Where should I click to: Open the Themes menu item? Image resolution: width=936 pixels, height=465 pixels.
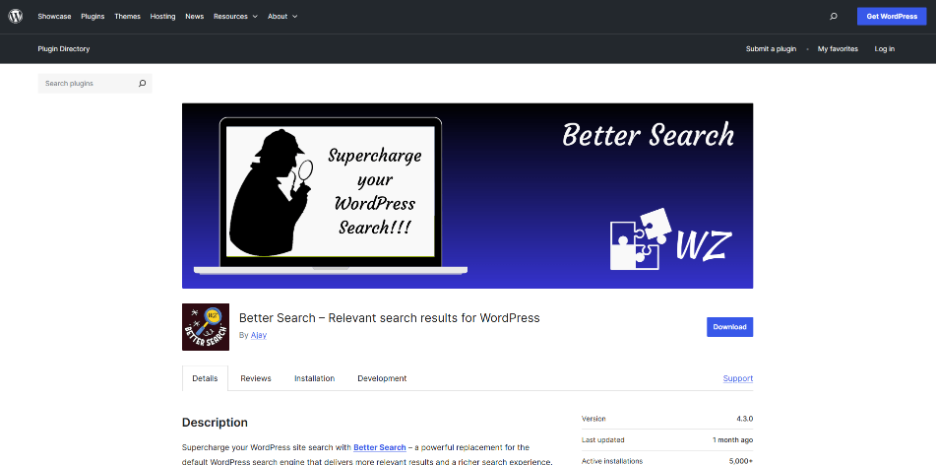tap(127, 17)
